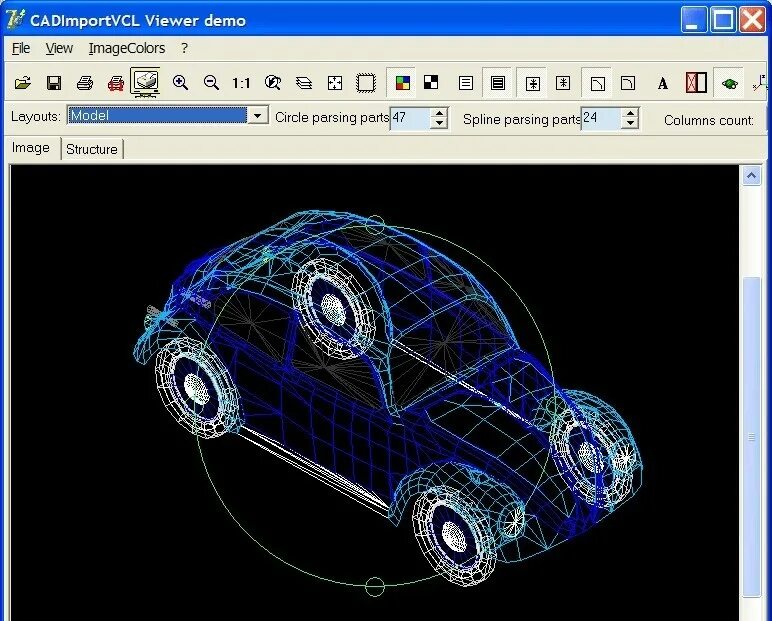
Task: Expand the Layouts dropdown arrow
Action: tap(257, 116)
